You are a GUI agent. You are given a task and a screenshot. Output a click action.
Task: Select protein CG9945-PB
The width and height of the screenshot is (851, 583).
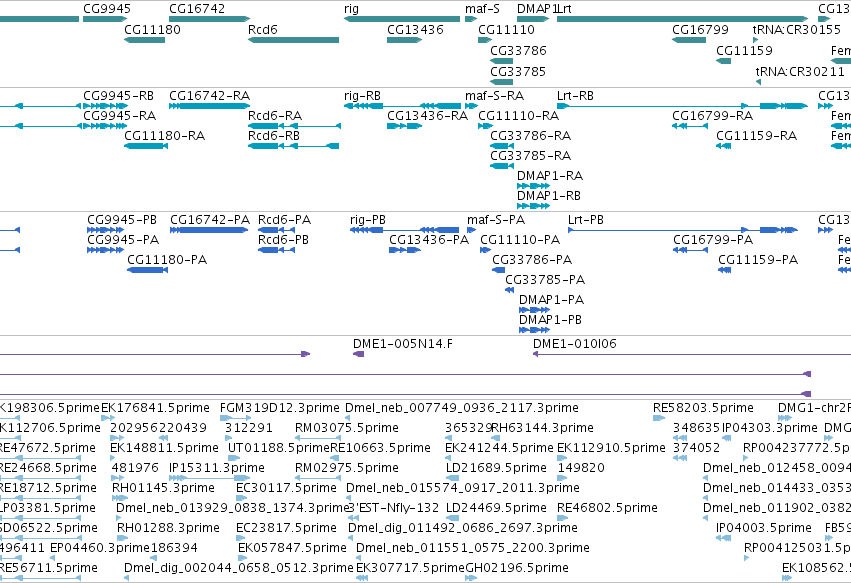[122, 220]
